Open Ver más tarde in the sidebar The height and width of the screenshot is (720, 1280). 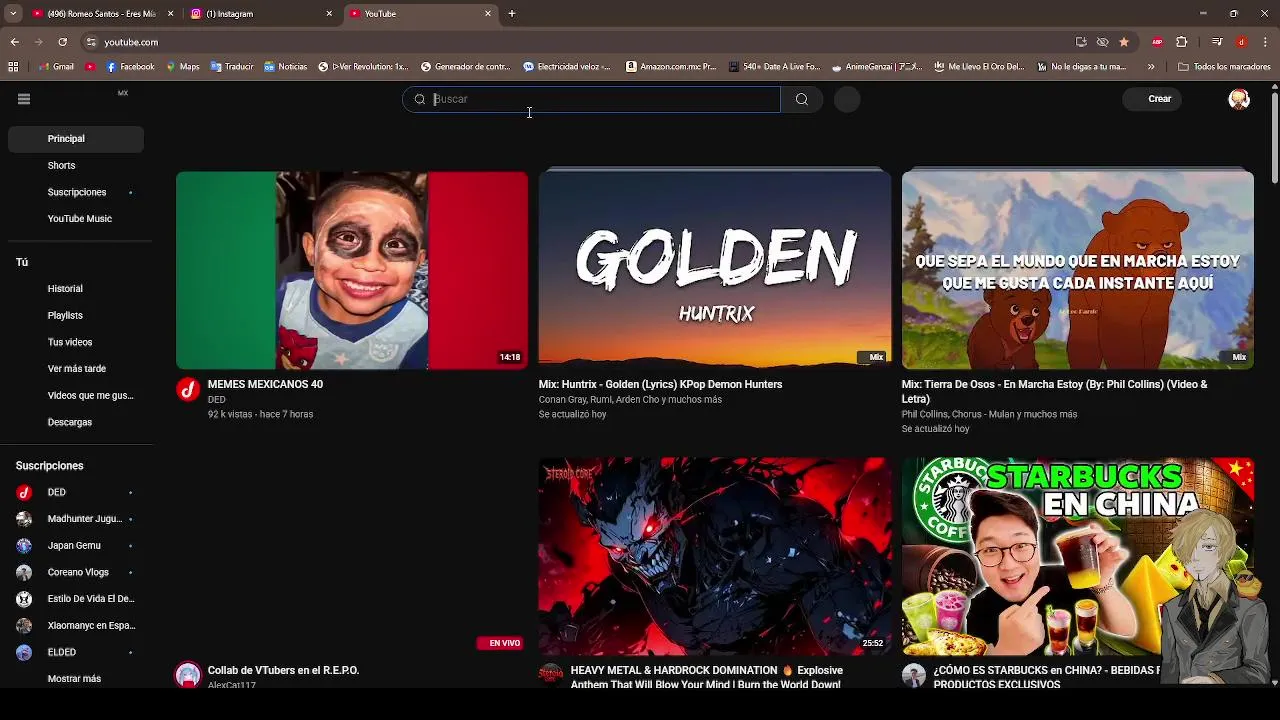[76, 369]
